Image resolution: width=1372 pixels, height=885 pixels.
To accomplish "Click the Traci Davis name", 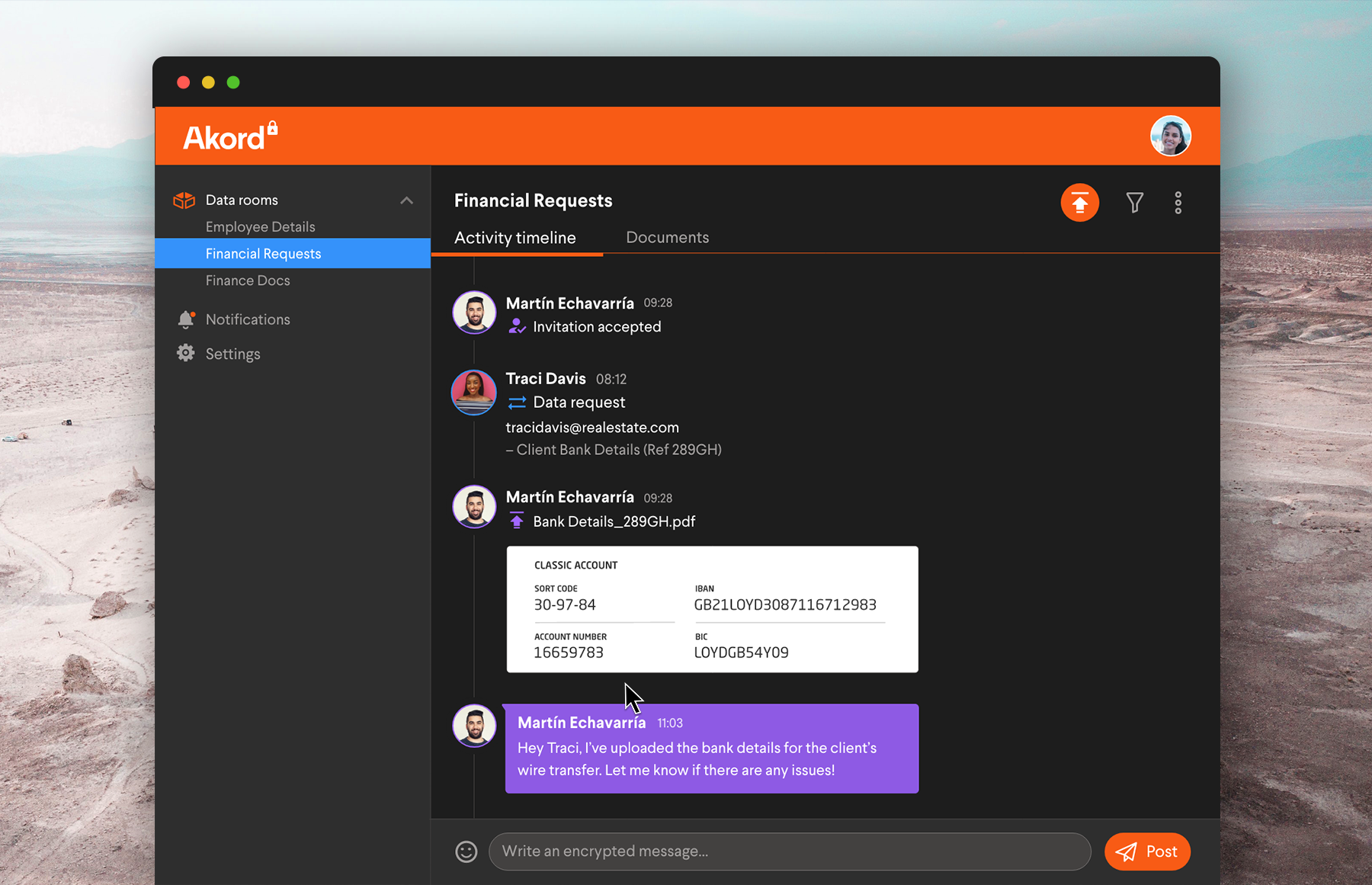I will click(x=546, y=379).
